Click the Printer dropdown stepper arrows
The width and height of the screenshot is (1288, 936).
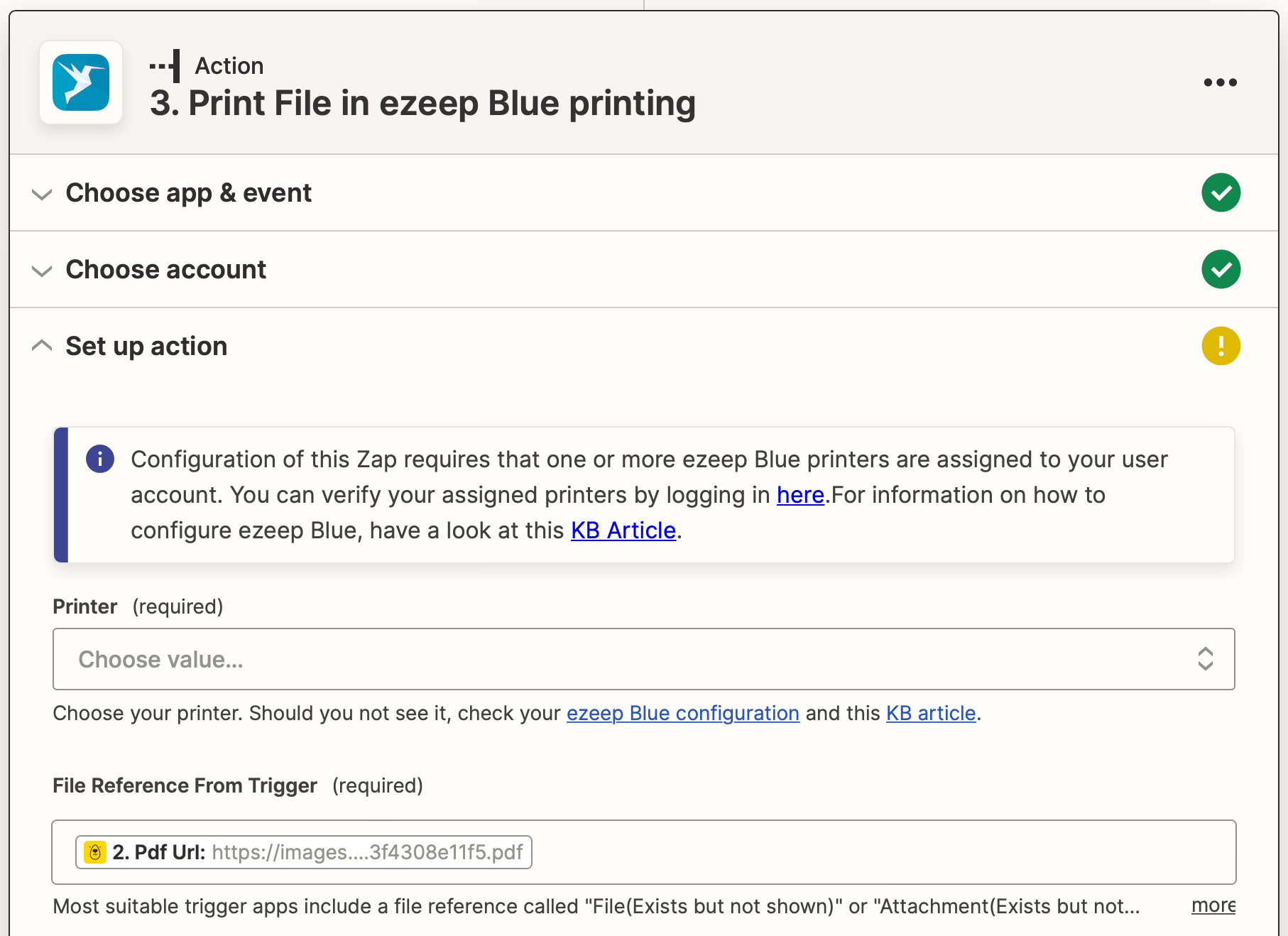pos(1205,659)
